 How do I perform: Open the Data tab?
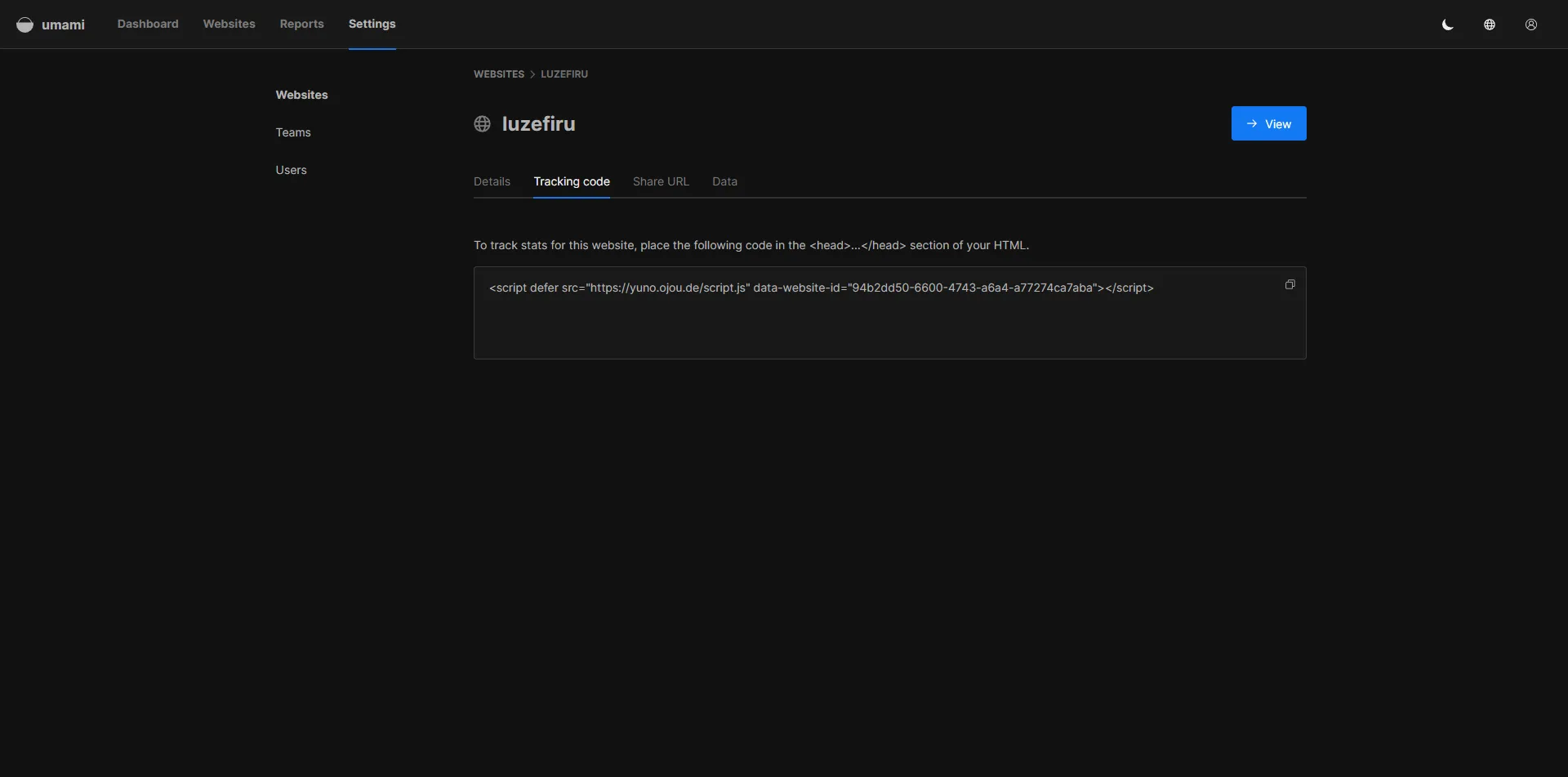[724, 181]
